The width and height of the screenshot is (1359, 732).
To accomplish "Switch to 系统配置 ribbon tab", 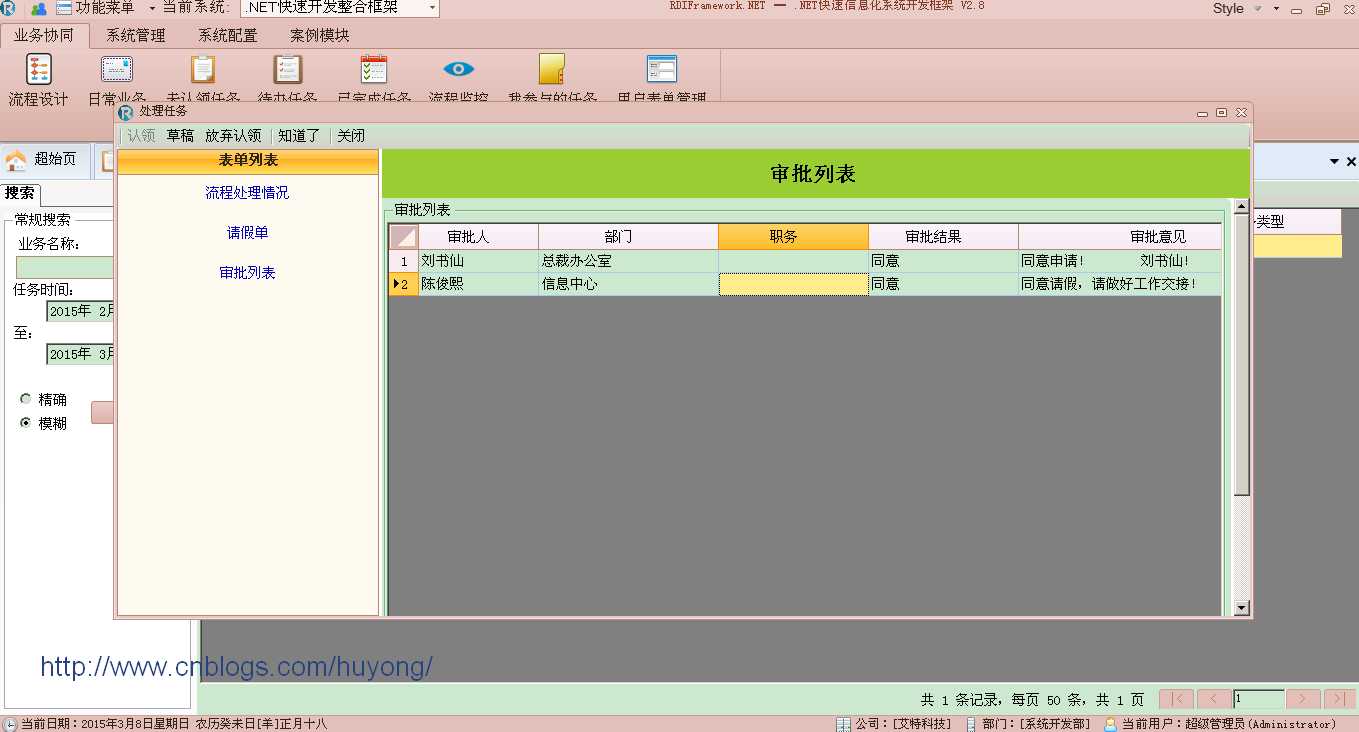I will click(228, 35).
